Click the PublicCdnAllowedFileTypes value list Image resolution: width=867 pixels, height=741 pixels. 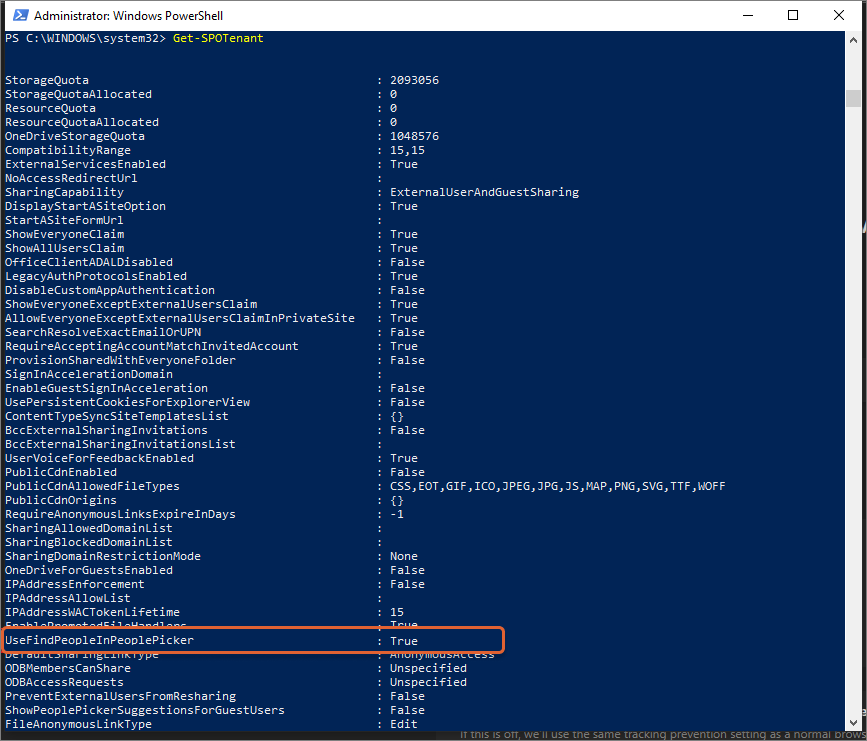pos(557,486)
